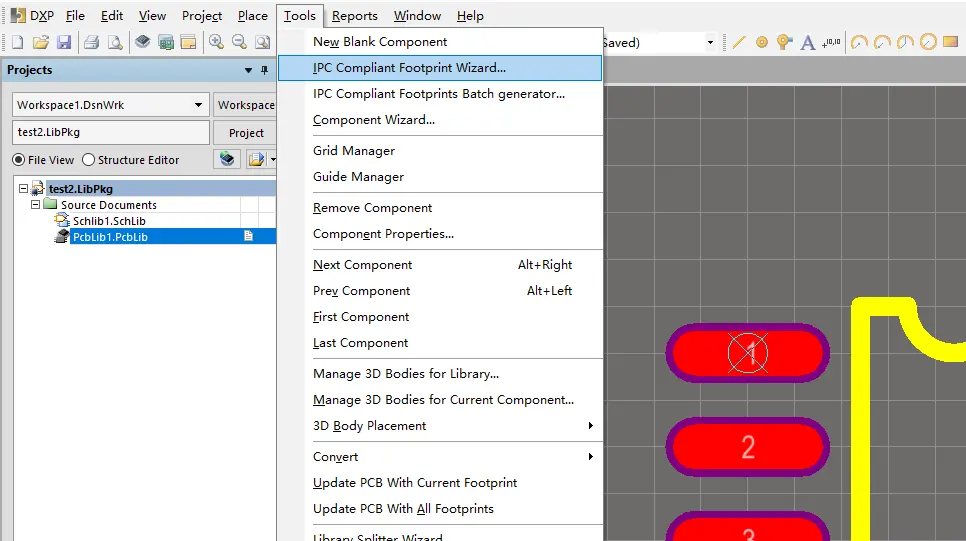Pin the Projects panel

[x=265, y=70]
